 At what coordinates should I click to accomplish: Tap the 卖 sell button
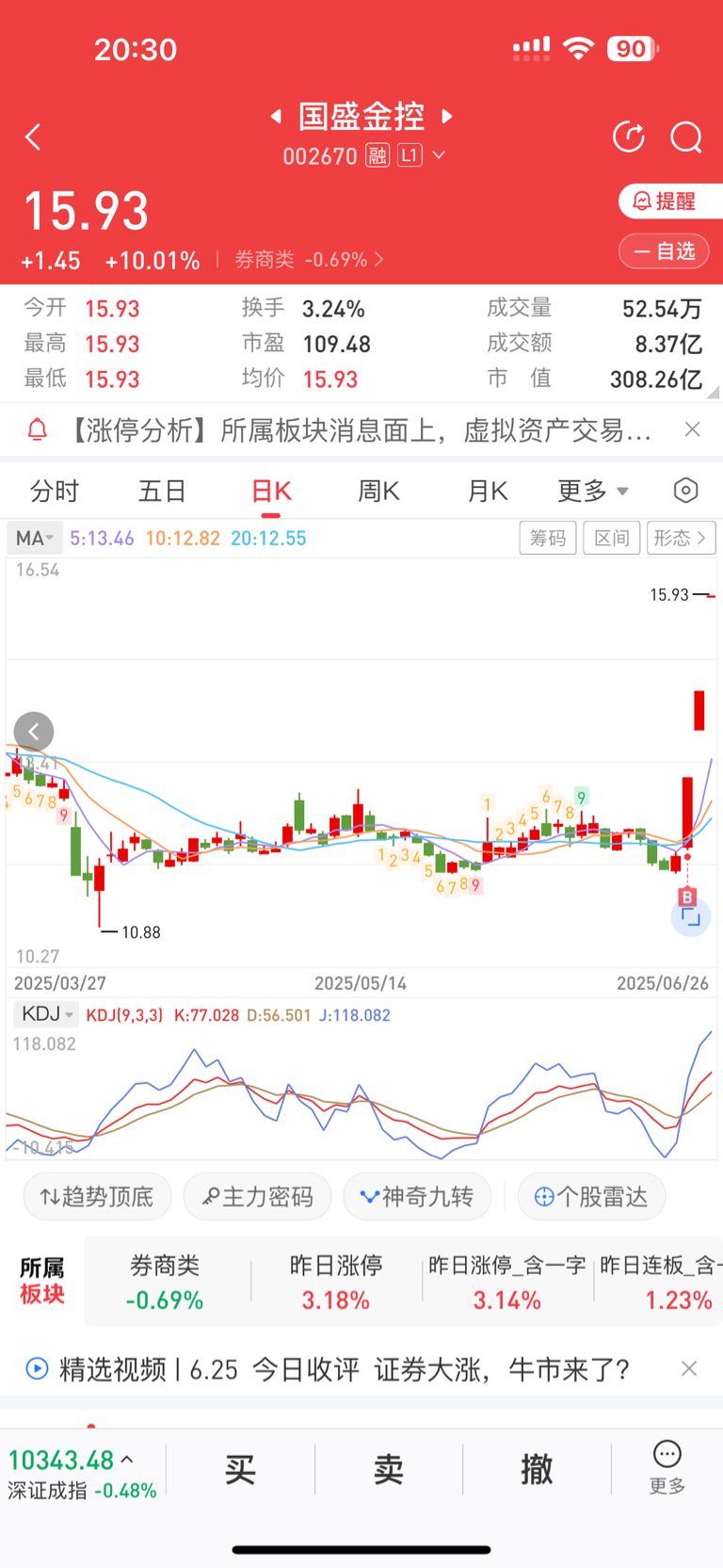pos(389,1468)
